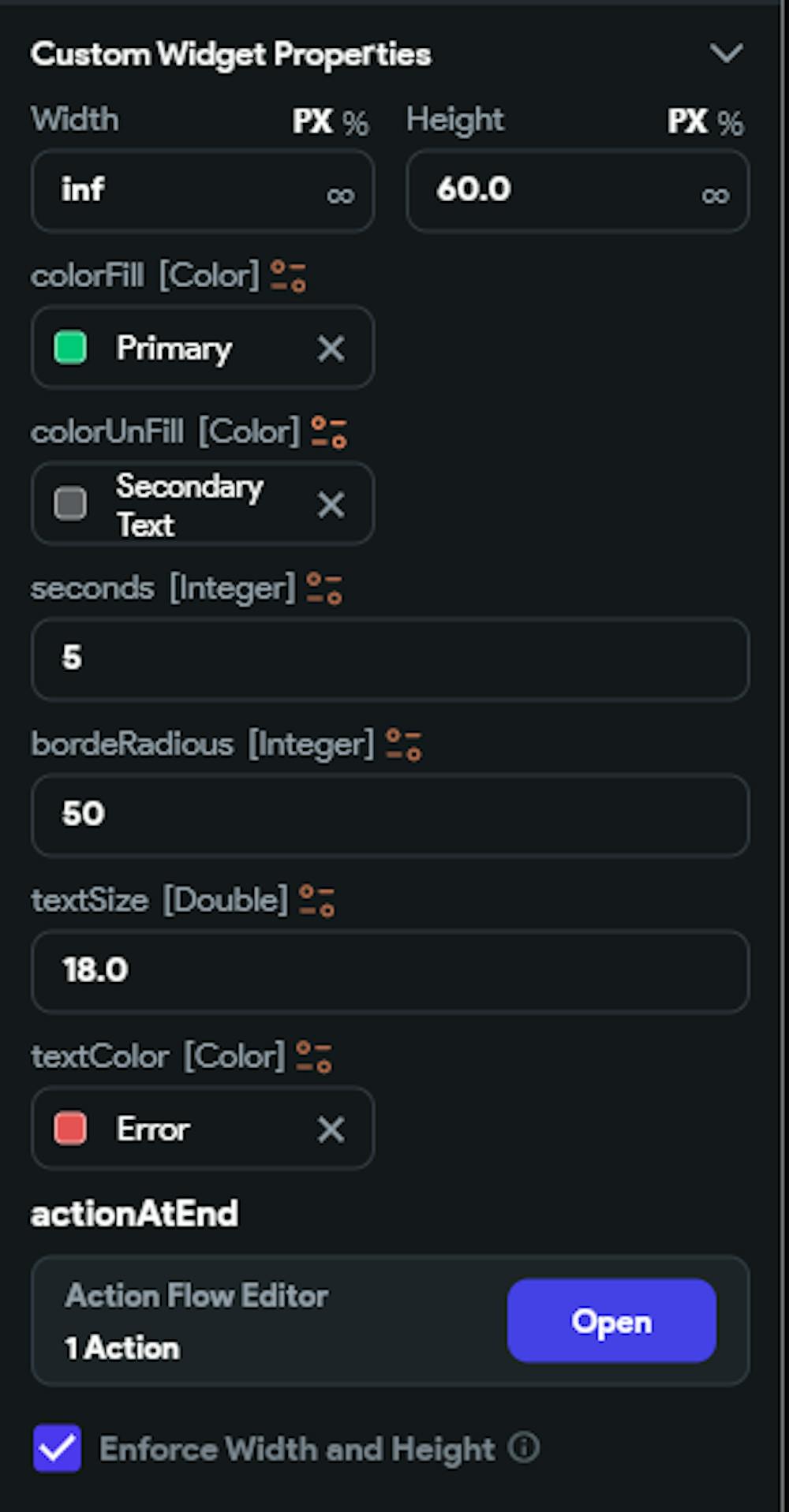Click variable icon beside bordeRadious Integer

click(x=404, y=745)
